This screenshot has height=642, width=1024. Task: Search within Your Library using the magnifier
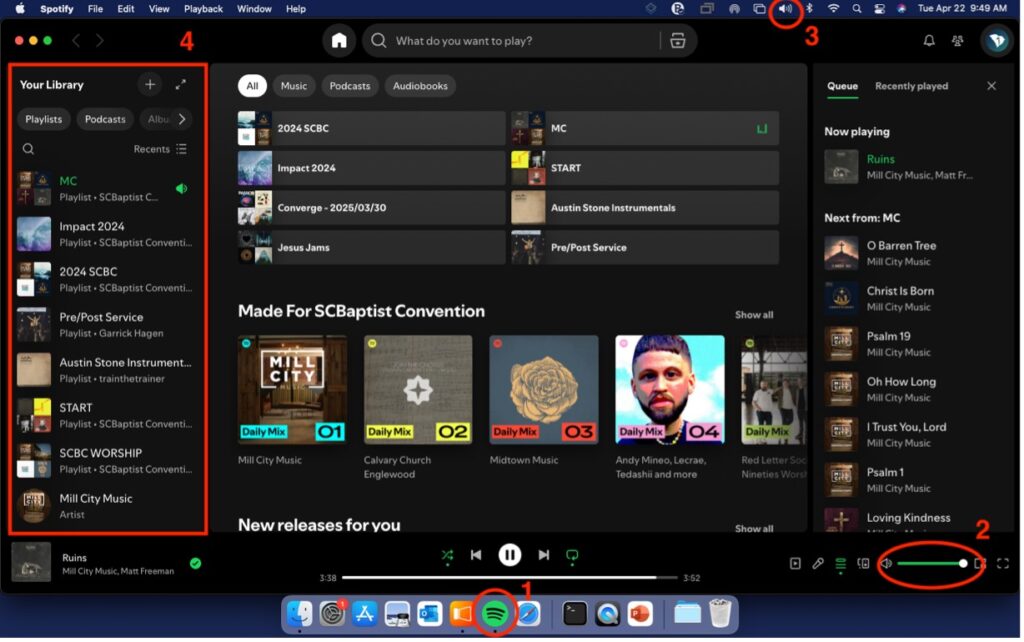click(28, 149)
